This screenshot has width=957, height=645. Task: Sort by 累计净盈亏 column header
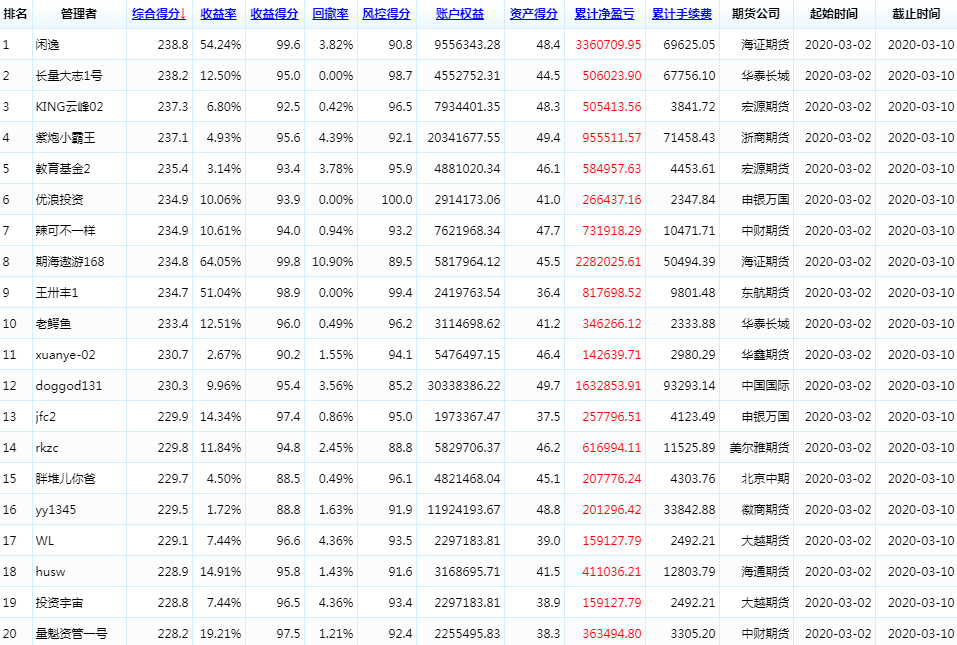click(x=604, y=14)
